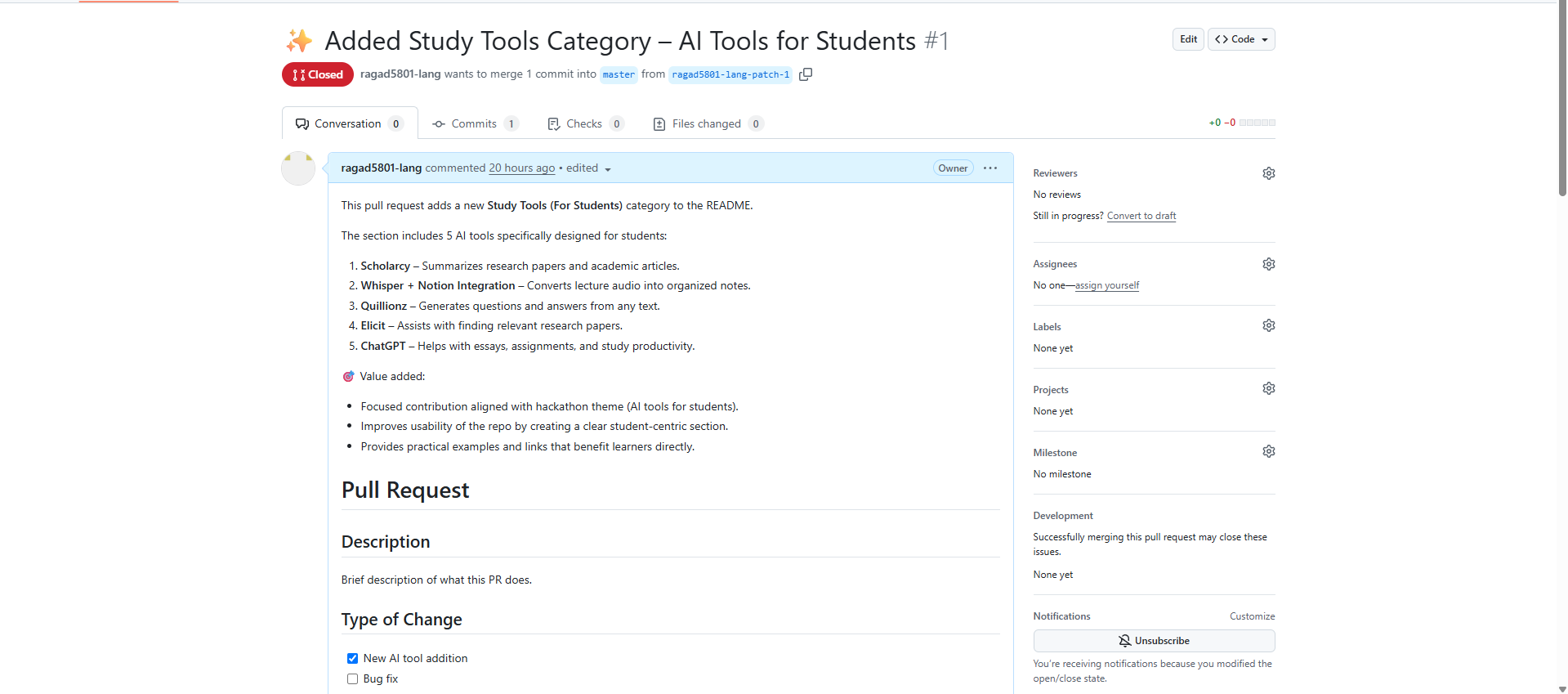Click the Edit title button
This screenshot has width=1568, height=694.
click(x=1188, y=39)
